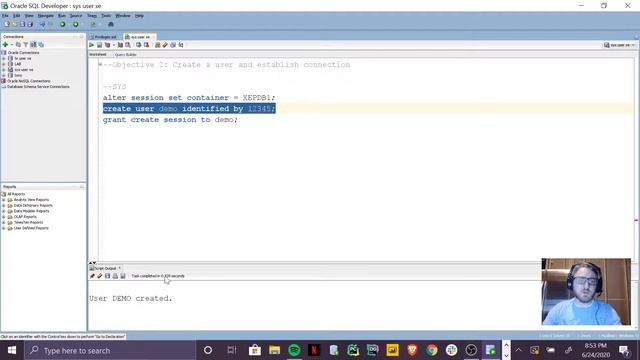This screenshot has width=640, height=360.
Task: Run the statement with the green play icon
Action: click(91, 45)
